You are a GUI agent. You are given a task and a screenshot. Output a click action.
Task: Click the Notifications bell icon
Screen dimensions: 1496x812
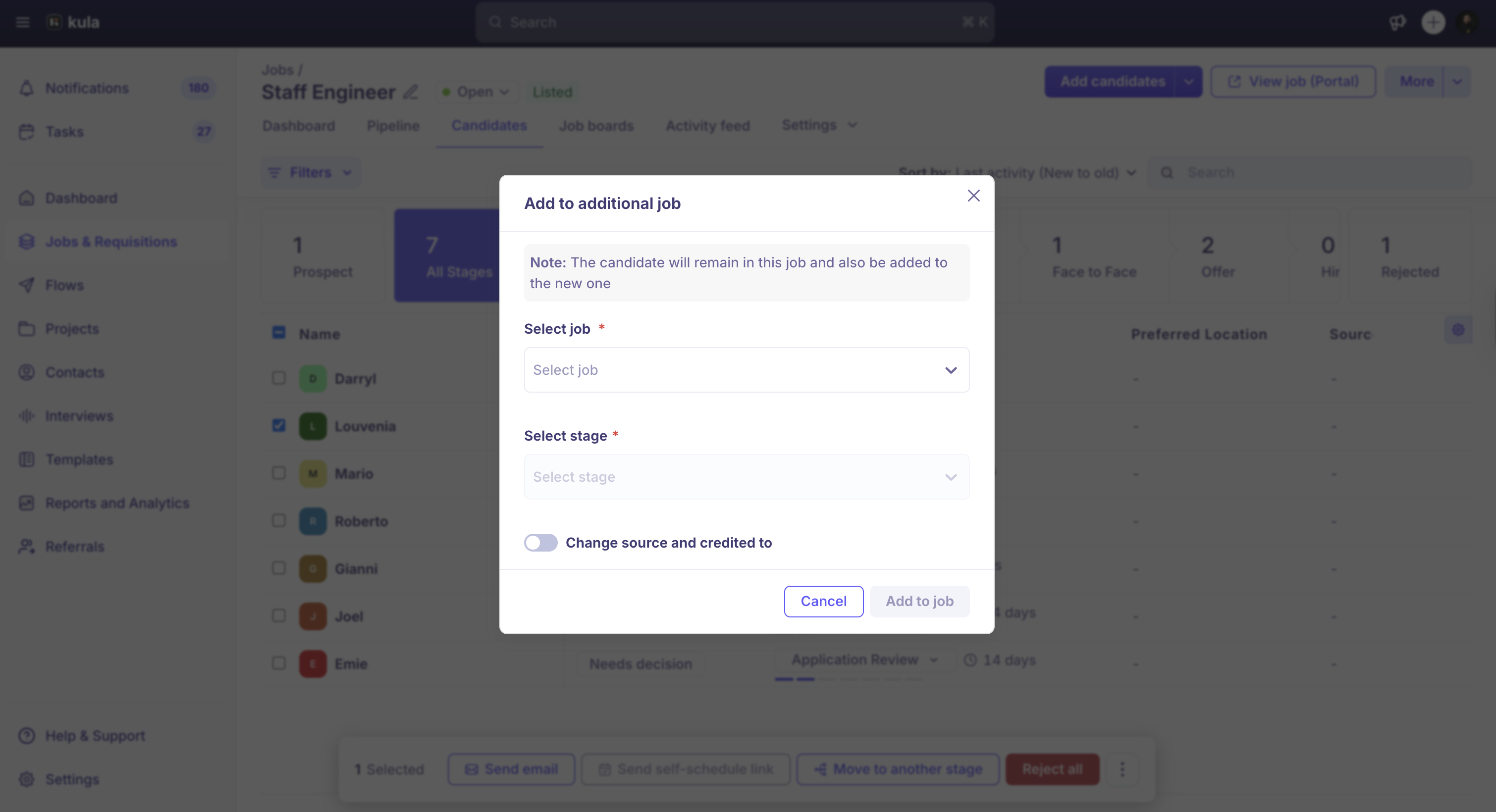point(26,88)
